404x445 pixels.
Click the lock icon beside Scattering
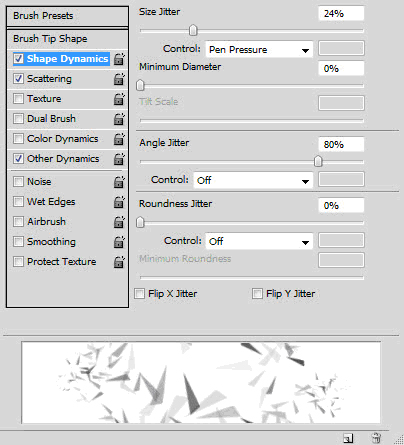pos(119,79)
